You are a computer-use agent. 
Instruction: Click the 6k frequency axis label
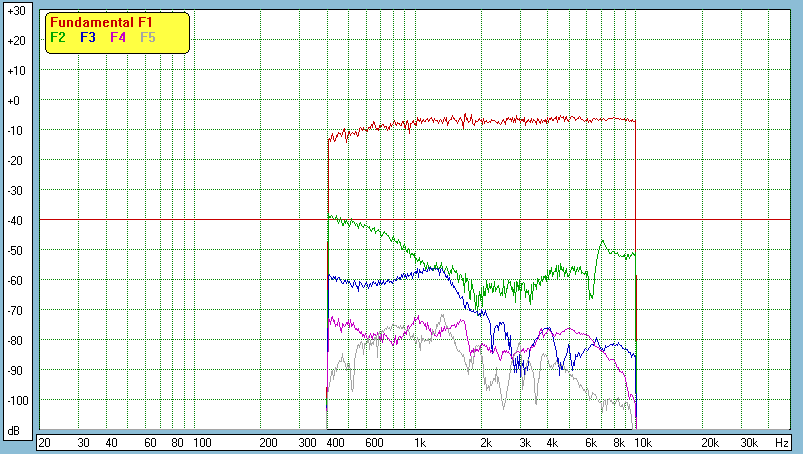[x=591, y=442]
